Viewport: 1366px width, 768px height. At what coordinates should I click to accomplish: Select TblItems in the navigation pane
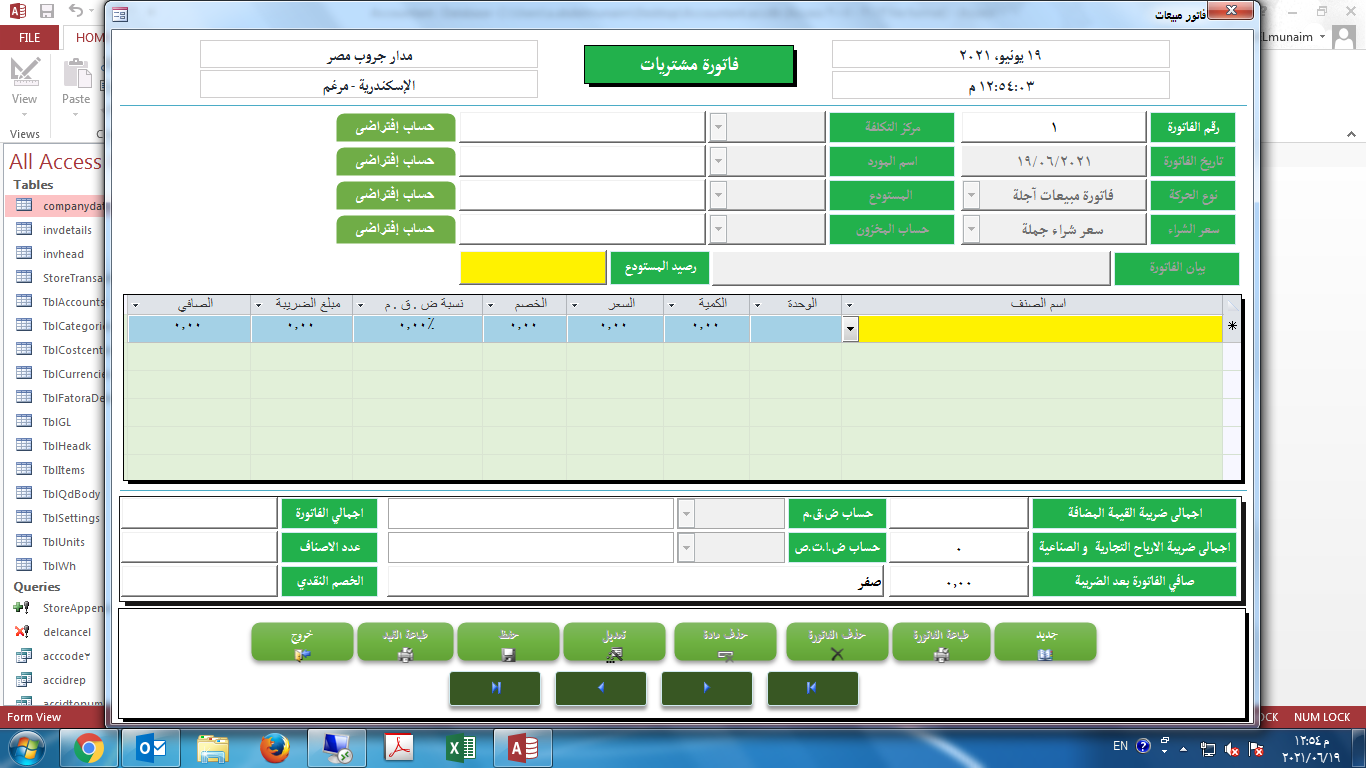click(x=64, y=470)
